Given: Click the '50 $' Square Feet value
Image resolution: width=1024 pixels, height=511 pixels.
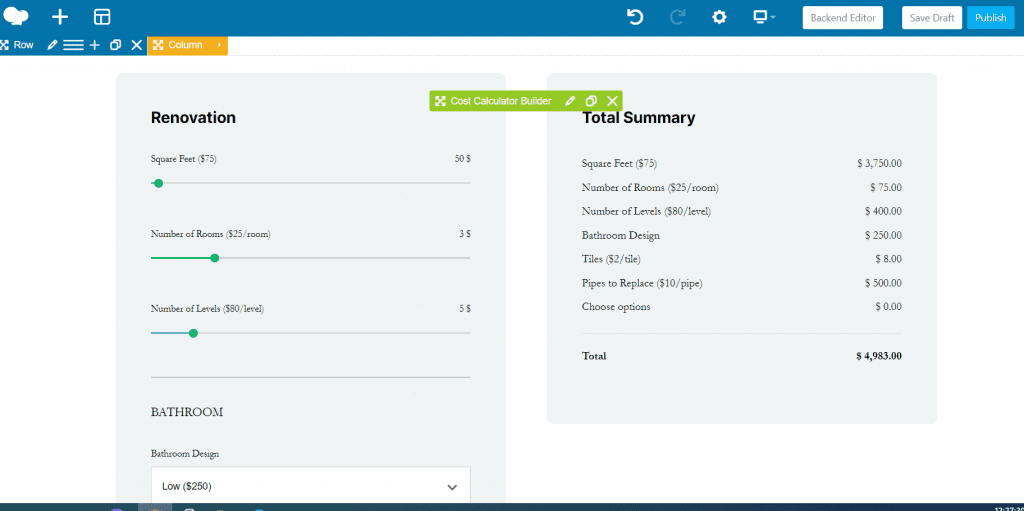Looking at the screenshot, I should [463, 159].
